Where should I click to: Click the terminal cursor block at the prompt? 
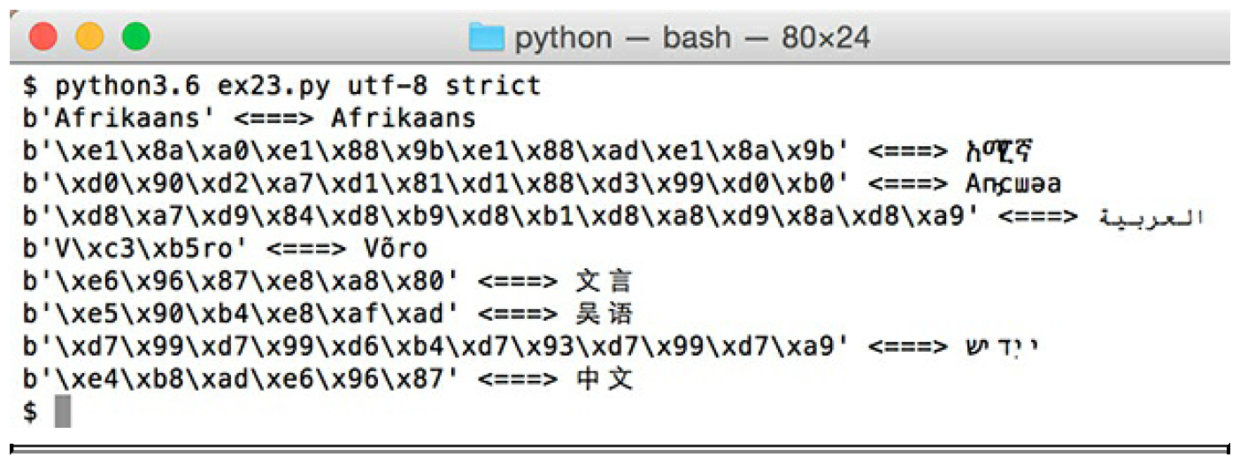(x=63, y=411)
